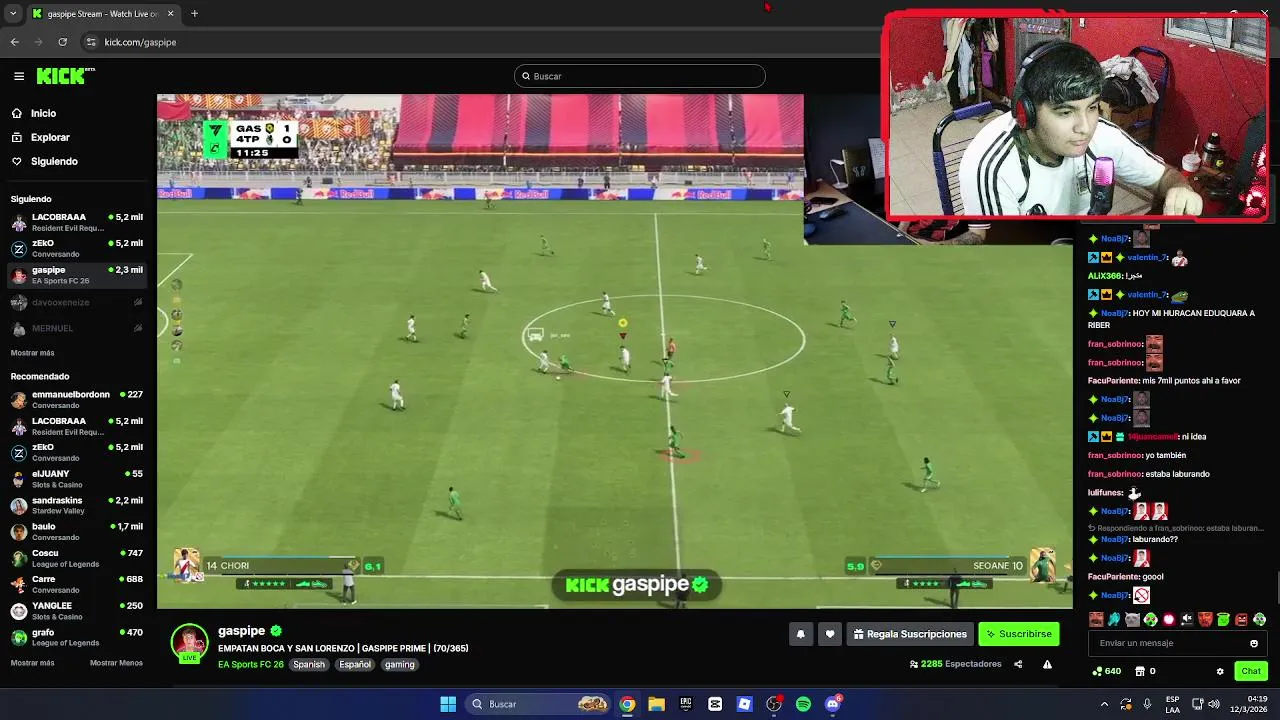1280x720 pixels.
Task: Open File Explorer from the taskbar
Action: click(656, 704)
